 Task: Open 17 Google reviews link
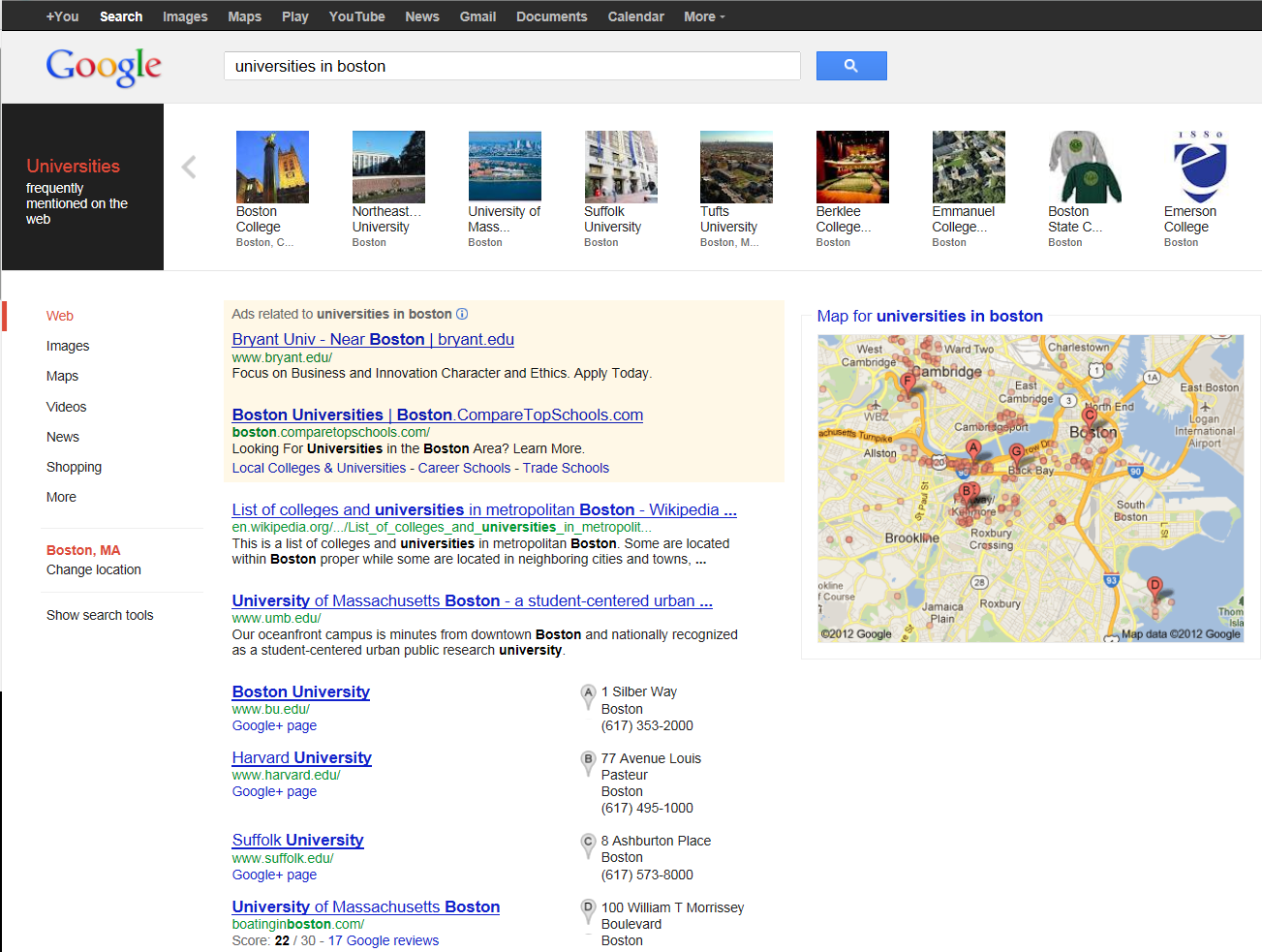383,940
